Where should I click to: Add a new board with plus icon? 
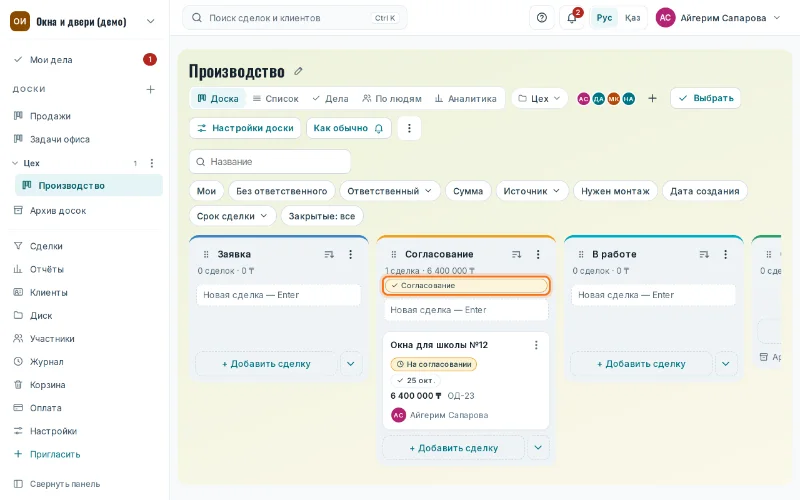click(x=151, y=89)
